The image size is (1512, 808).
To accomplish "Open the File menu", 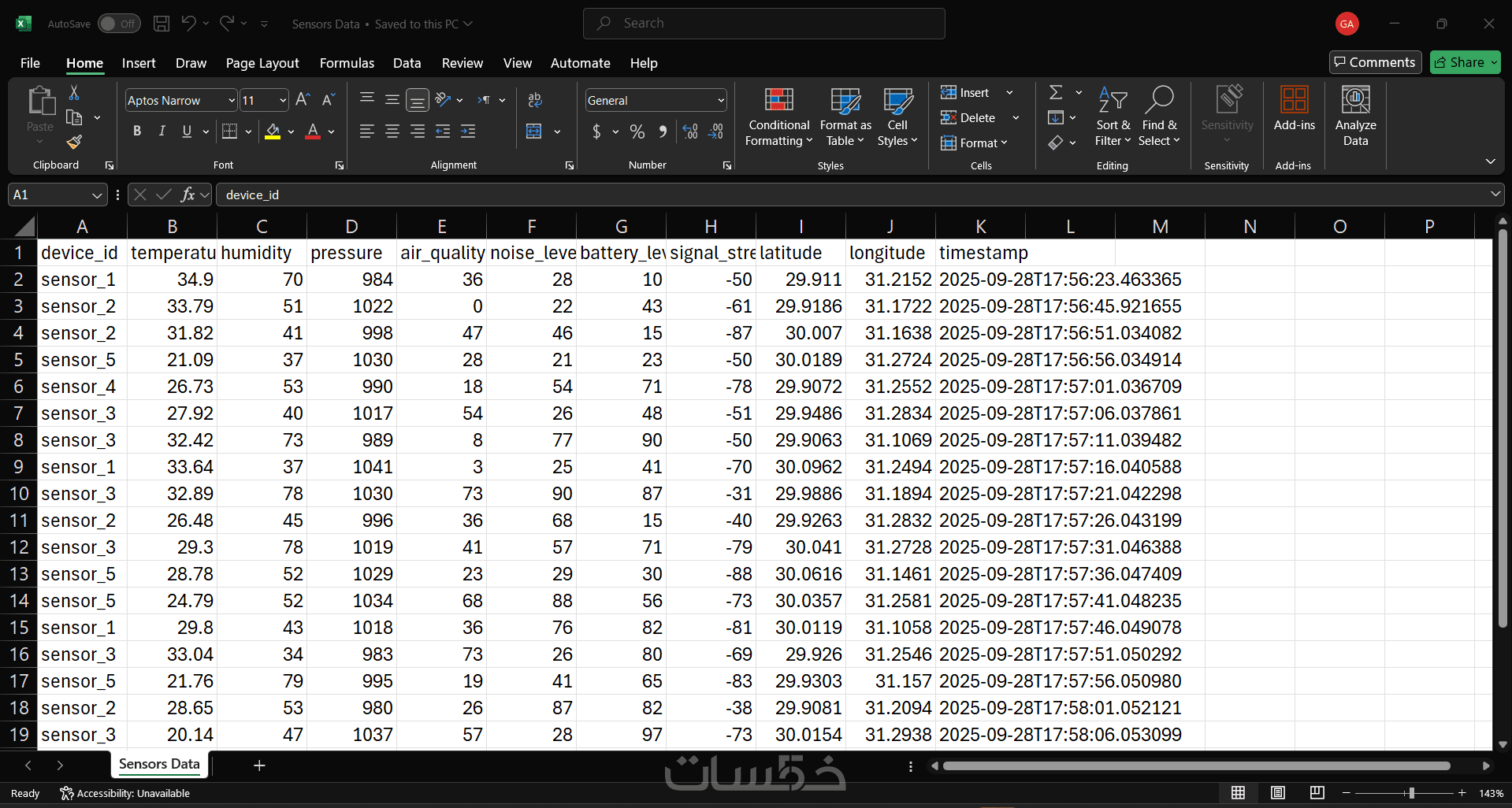I will (30, 63).
